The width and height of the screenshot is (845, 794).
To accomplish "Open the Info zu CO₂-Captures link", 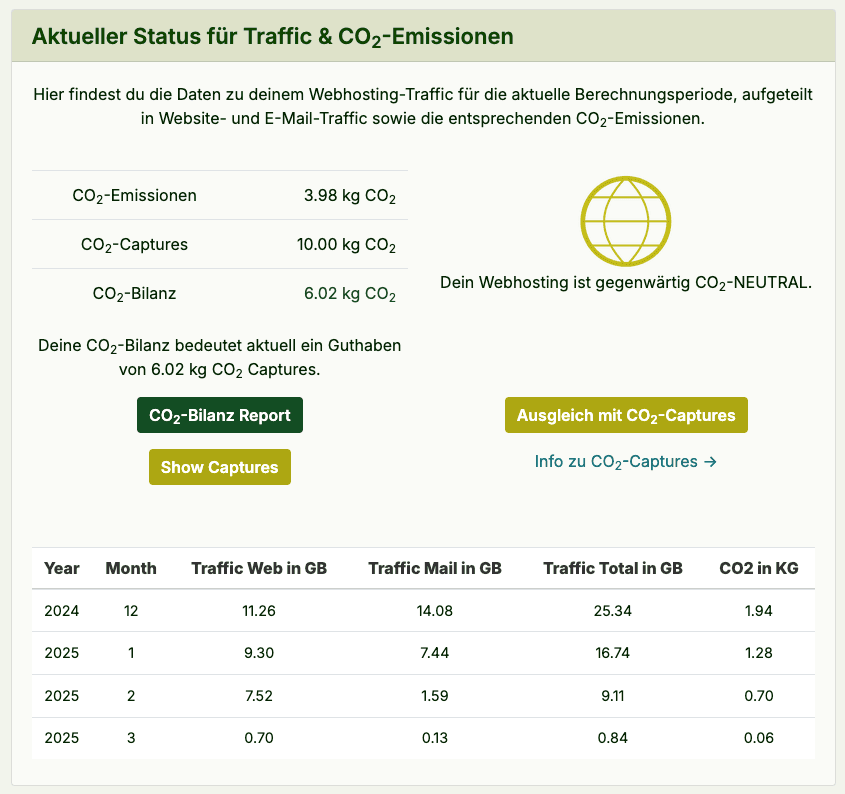I will 626,462.
